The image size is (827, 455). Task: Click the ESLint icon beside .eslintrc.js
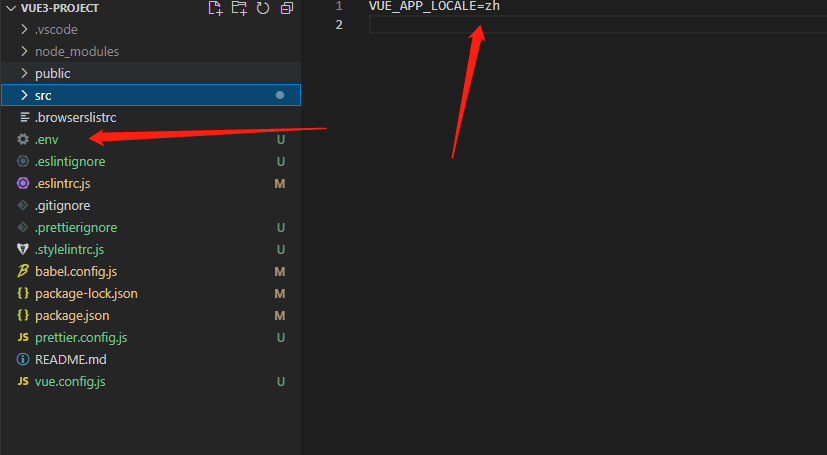coord(23,183)
